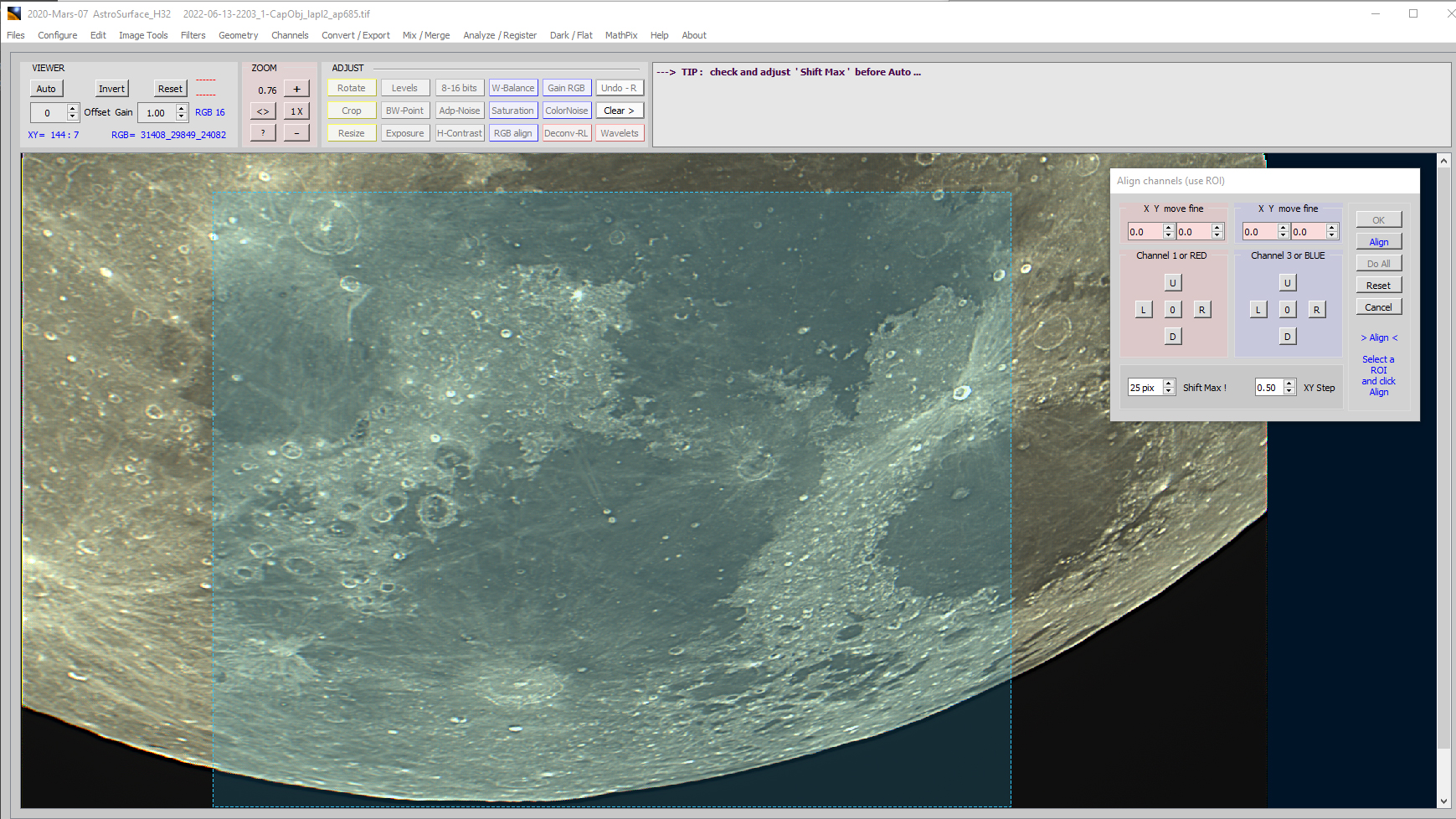Click the Clear > button

coord(620,111)
